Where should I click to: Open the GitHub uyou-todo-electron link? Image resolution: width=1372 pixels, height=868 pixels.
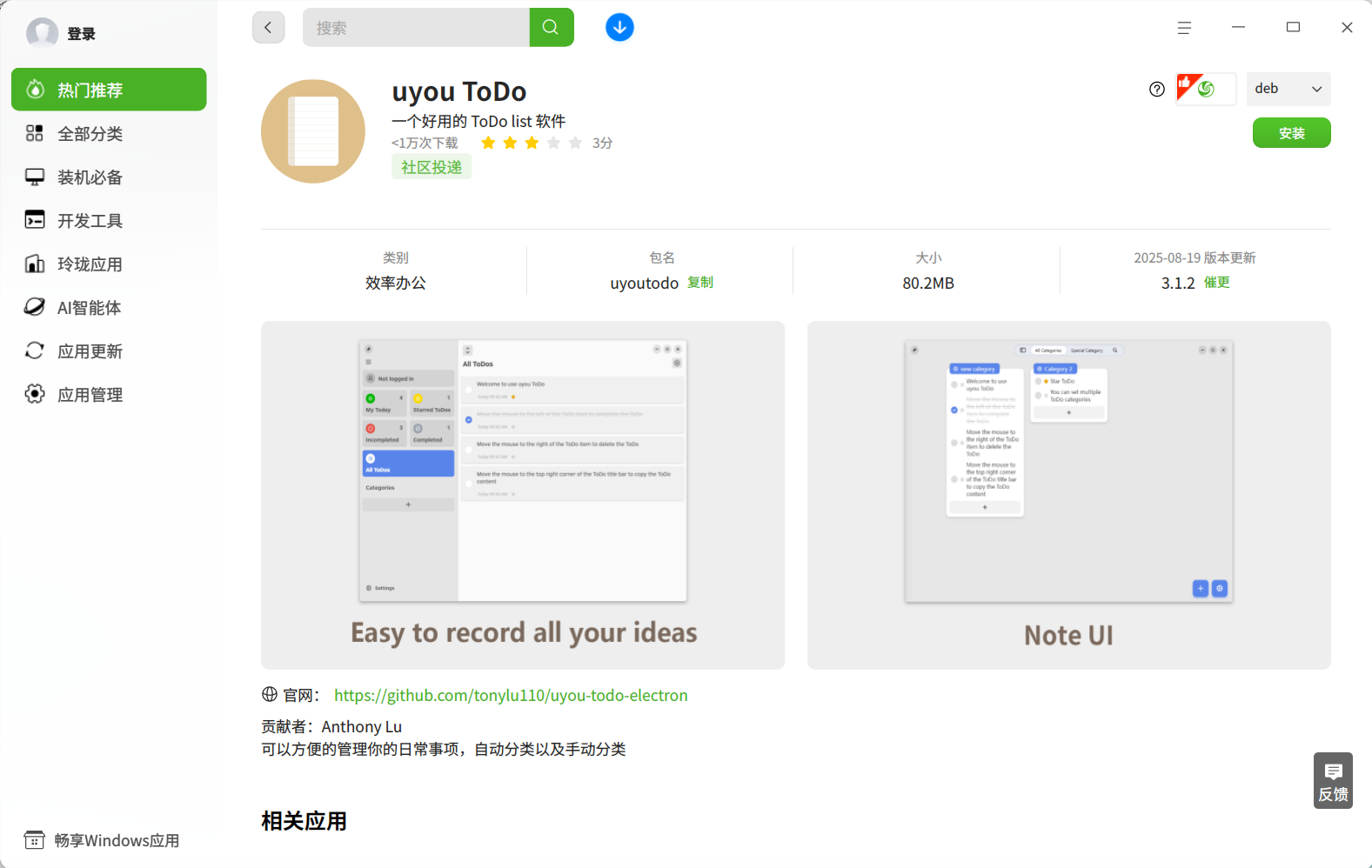[x=511, y=695]
